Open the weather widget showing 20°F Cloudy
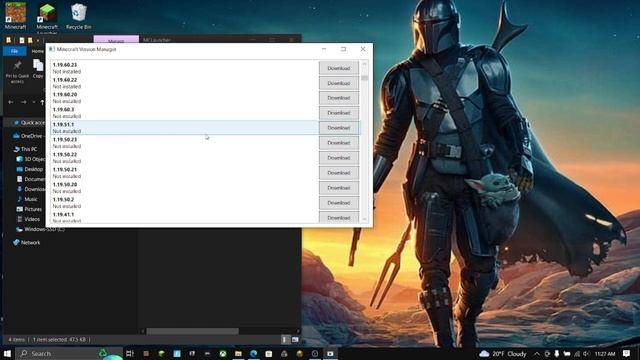 point(503,353)
